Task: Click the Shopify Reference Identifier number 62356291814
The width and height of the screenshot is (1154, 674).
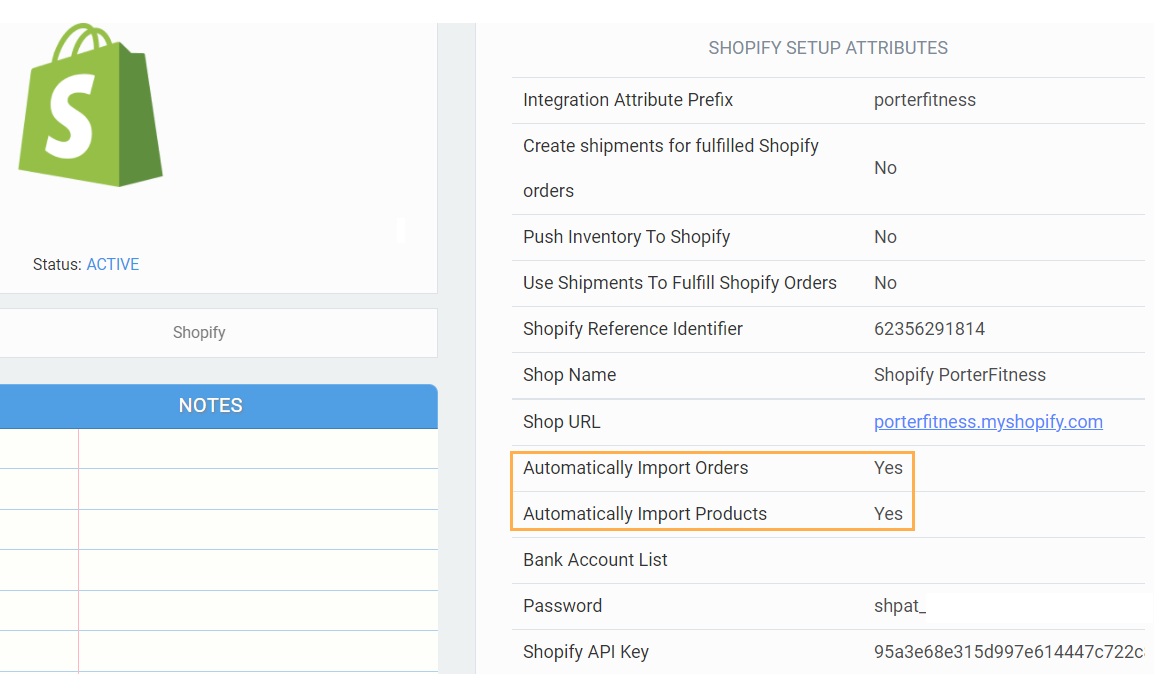Action: [929, 329]
